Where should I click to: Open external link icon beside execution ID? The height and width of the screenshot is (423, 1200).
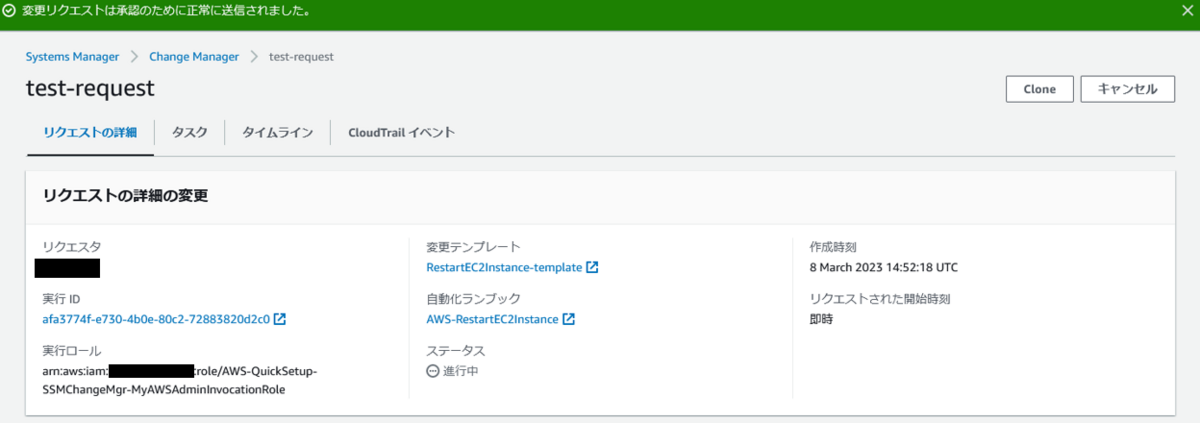(280, 320)
